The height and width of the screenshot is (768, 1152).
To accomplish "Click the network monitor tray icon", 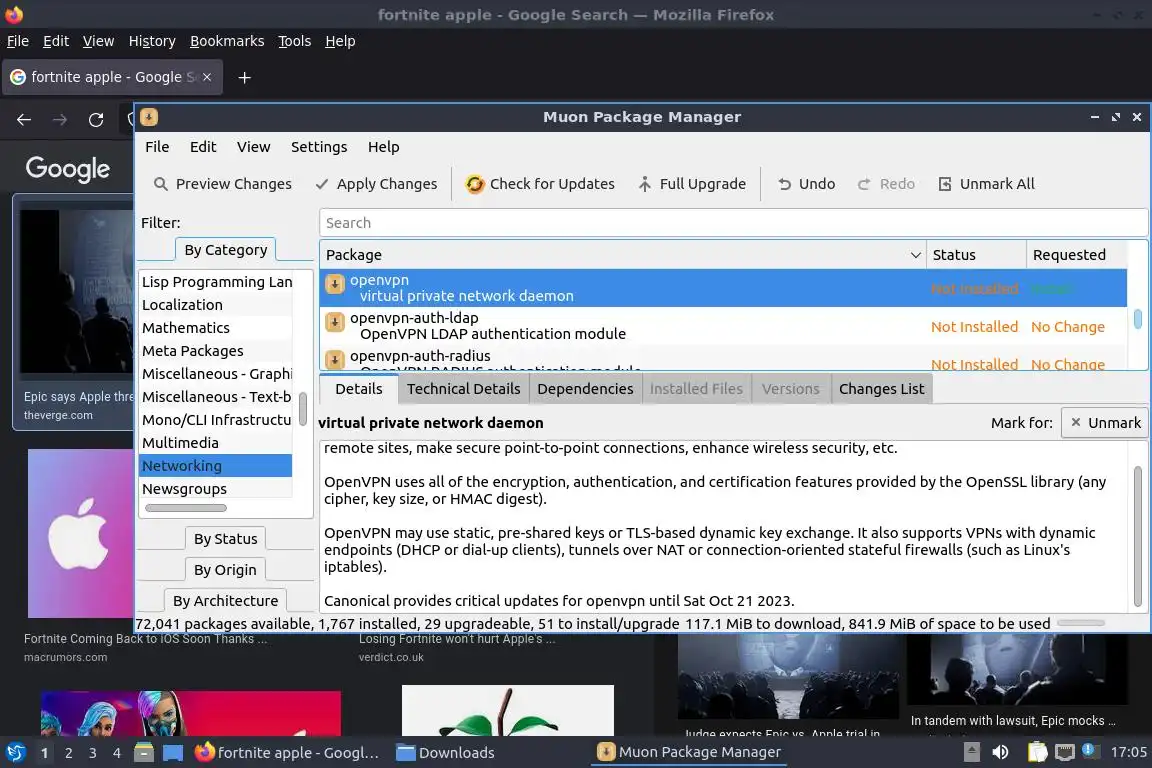I will pyautogui.click(x=1064, y=752).
